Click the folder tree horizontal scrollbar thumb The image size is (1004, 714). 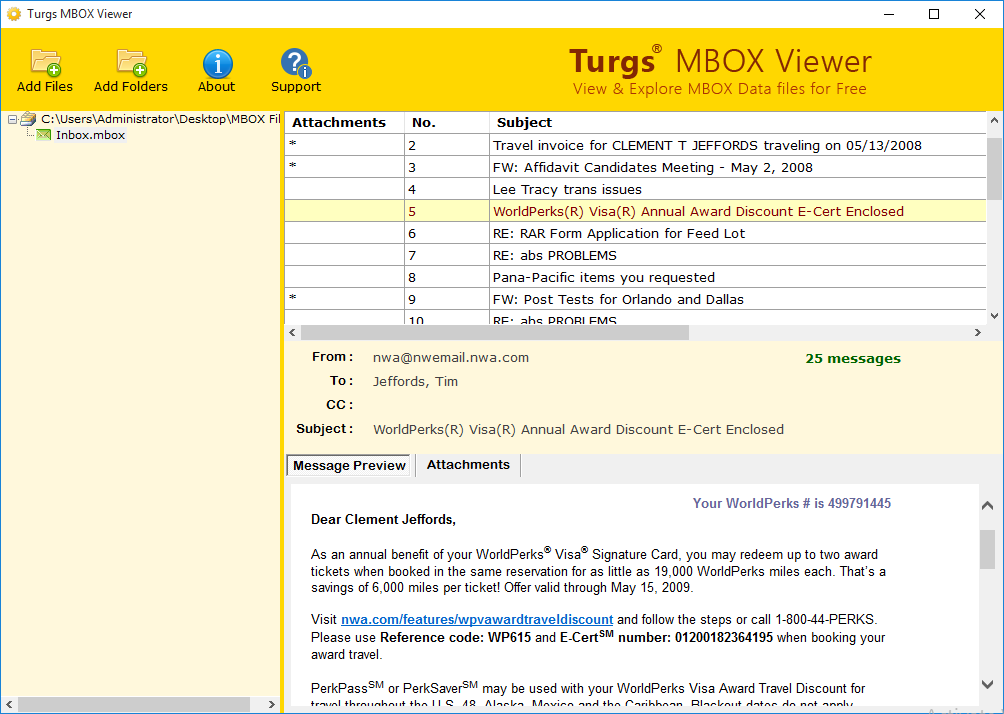(134, 704)
